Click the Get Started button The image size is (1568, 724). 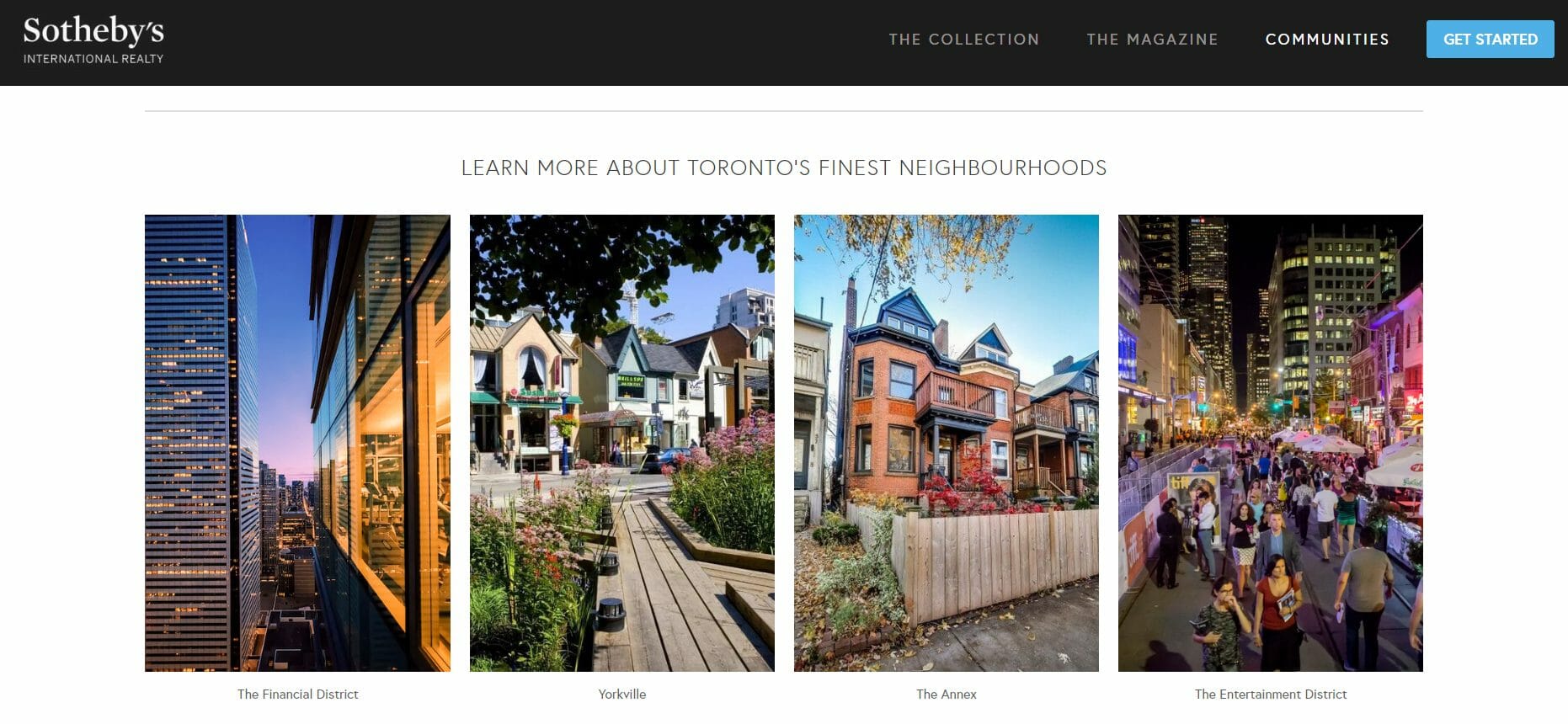pyautogui.click(x=1491, y=40)
